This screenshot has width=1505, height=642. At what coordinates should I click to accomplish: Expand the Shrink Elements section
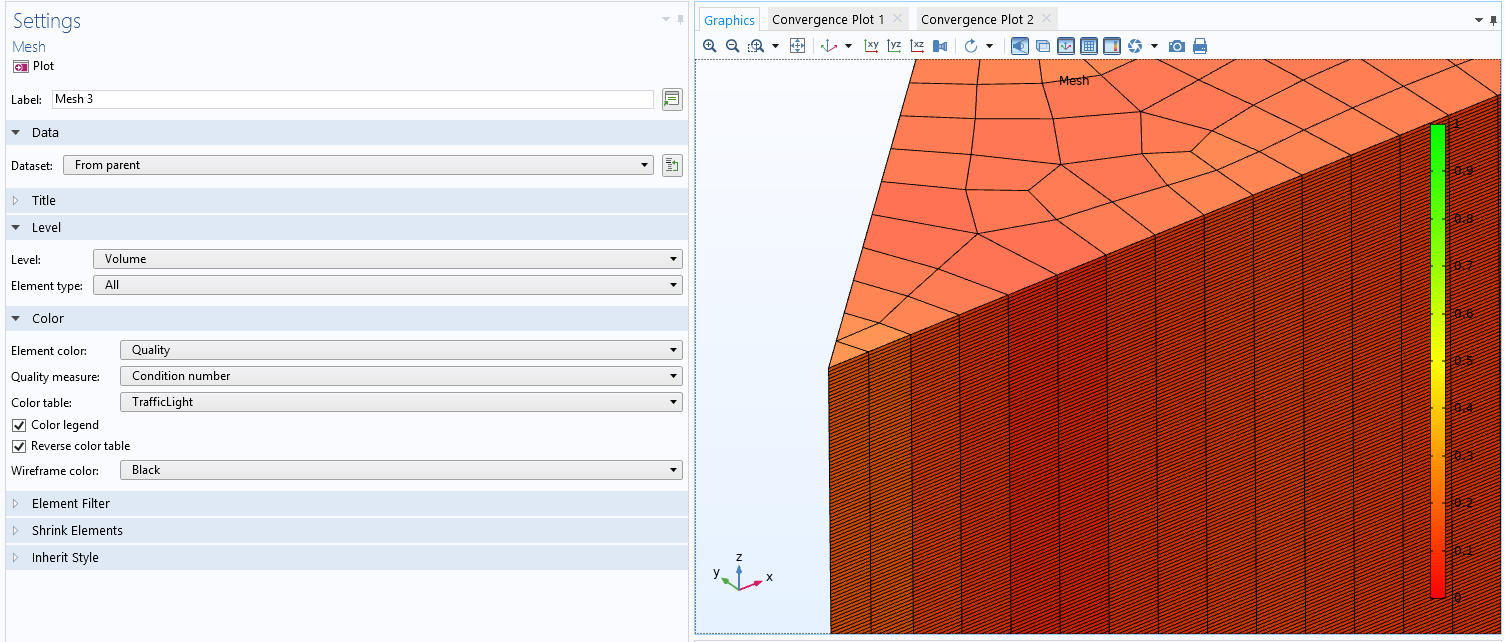coord(76,531)
